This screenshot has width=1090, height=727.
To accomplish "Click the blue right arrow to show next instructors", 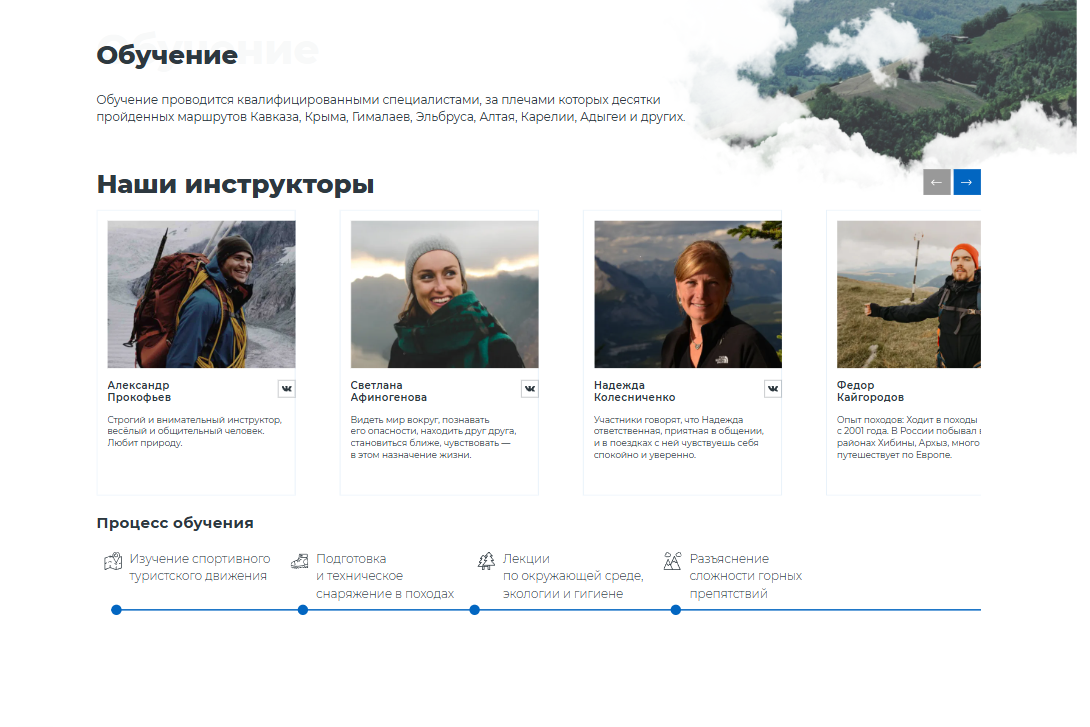I will 966,182.
